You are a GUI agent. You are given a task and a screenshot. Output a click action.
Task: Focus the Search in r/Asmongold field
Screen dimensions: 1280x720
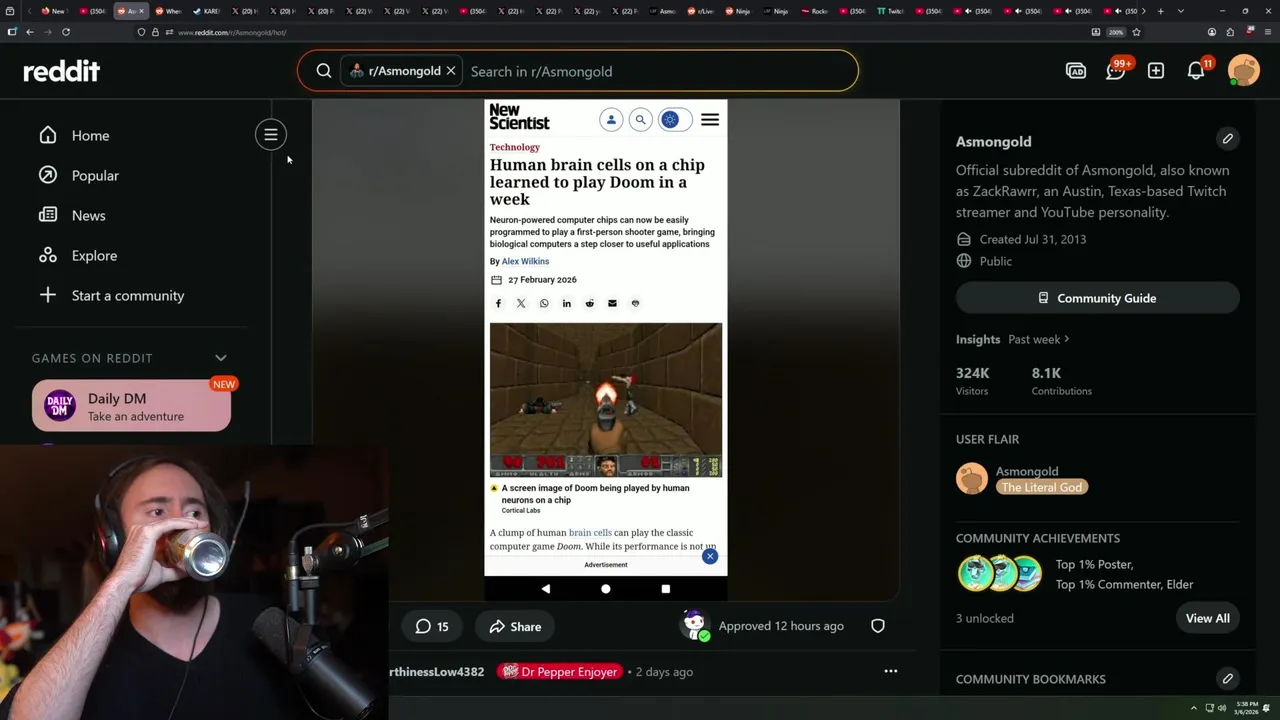pyautogui.click(x=660, y=71)
